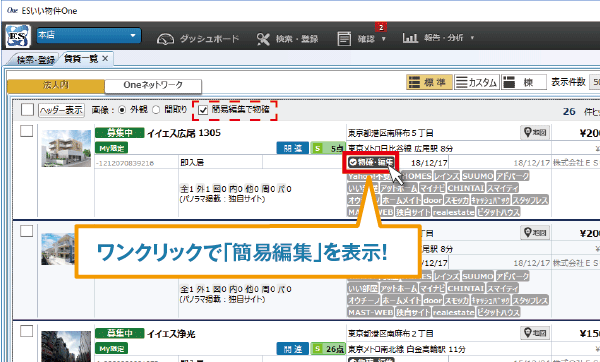The width and height of the screenshot is (600, 362).
Task: Click the いい部屋 tag in the second listing
Action: point(363,288)
